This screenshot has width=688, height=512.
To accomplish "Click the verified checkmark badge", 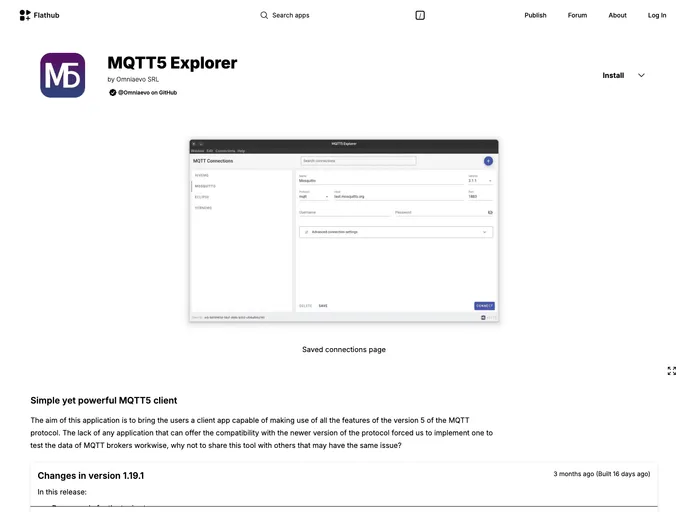I will point(113,93).
